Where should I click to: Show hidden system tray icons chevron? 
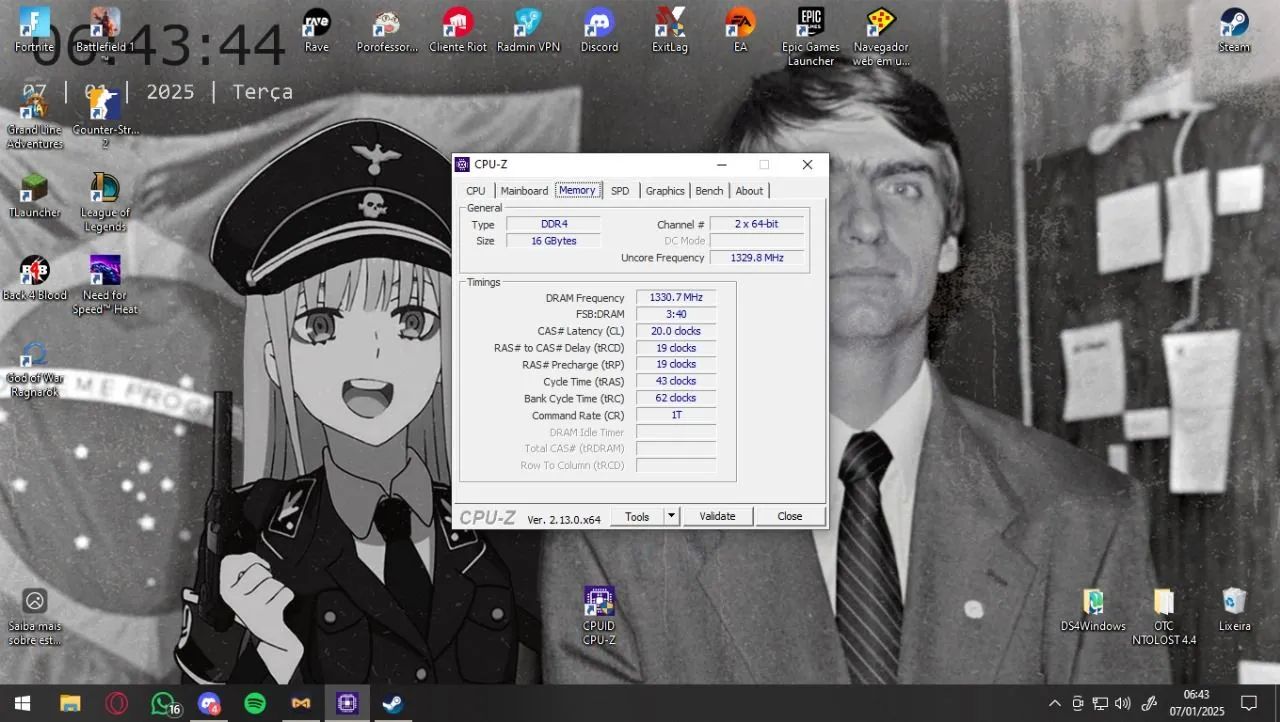tap(1054, 703)
